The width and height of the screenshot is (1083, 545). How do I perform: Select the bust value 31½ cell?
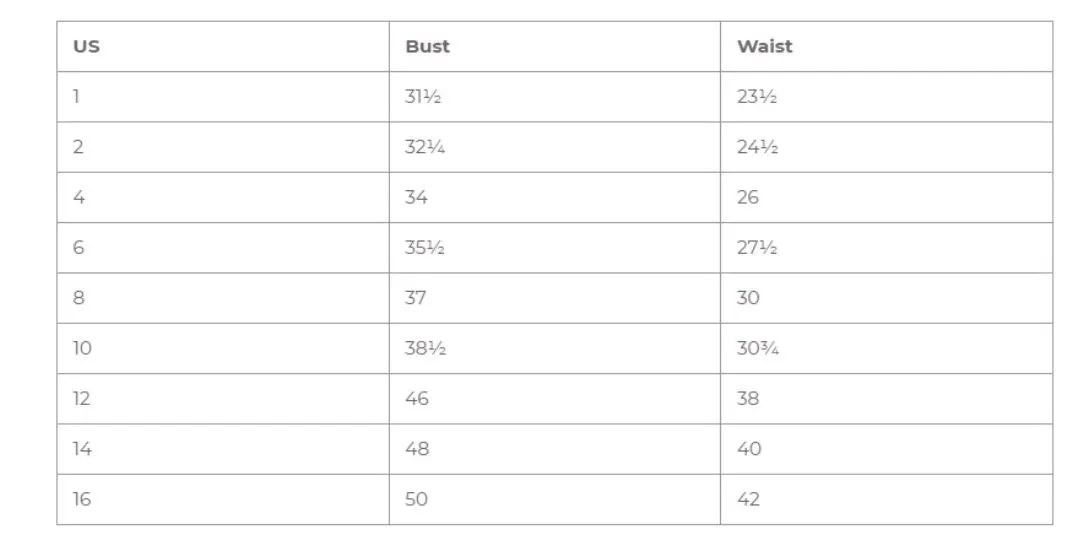tap(555, 97)
